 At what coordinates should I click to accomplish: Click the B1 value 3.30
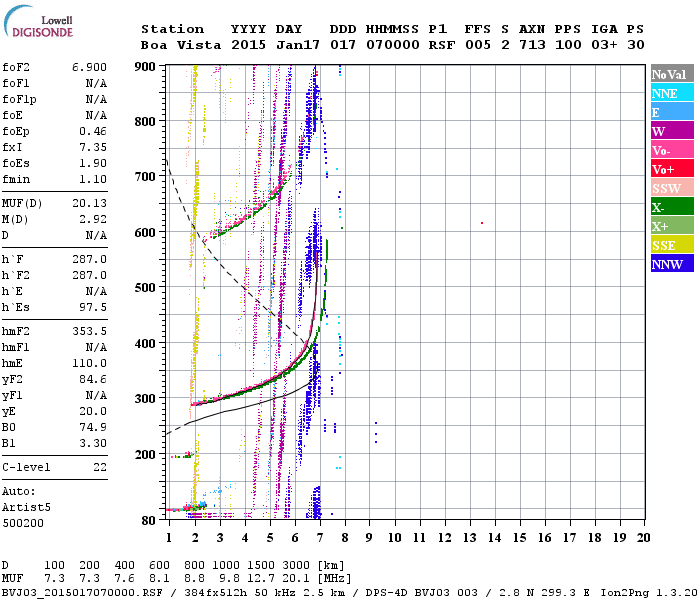click(x=93, y=444)
